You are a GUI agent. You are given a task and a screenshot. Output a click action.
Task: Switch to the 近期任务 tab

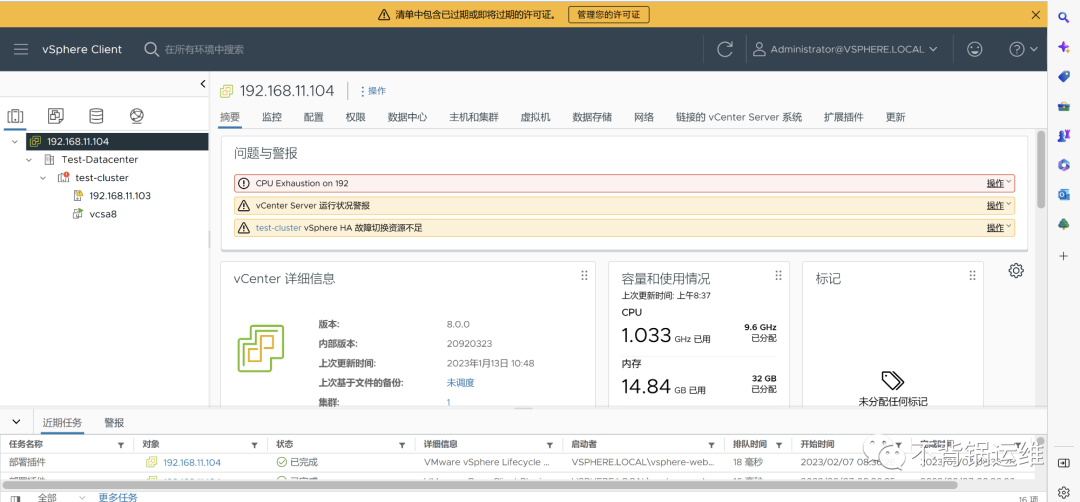(x=62, y=422)
